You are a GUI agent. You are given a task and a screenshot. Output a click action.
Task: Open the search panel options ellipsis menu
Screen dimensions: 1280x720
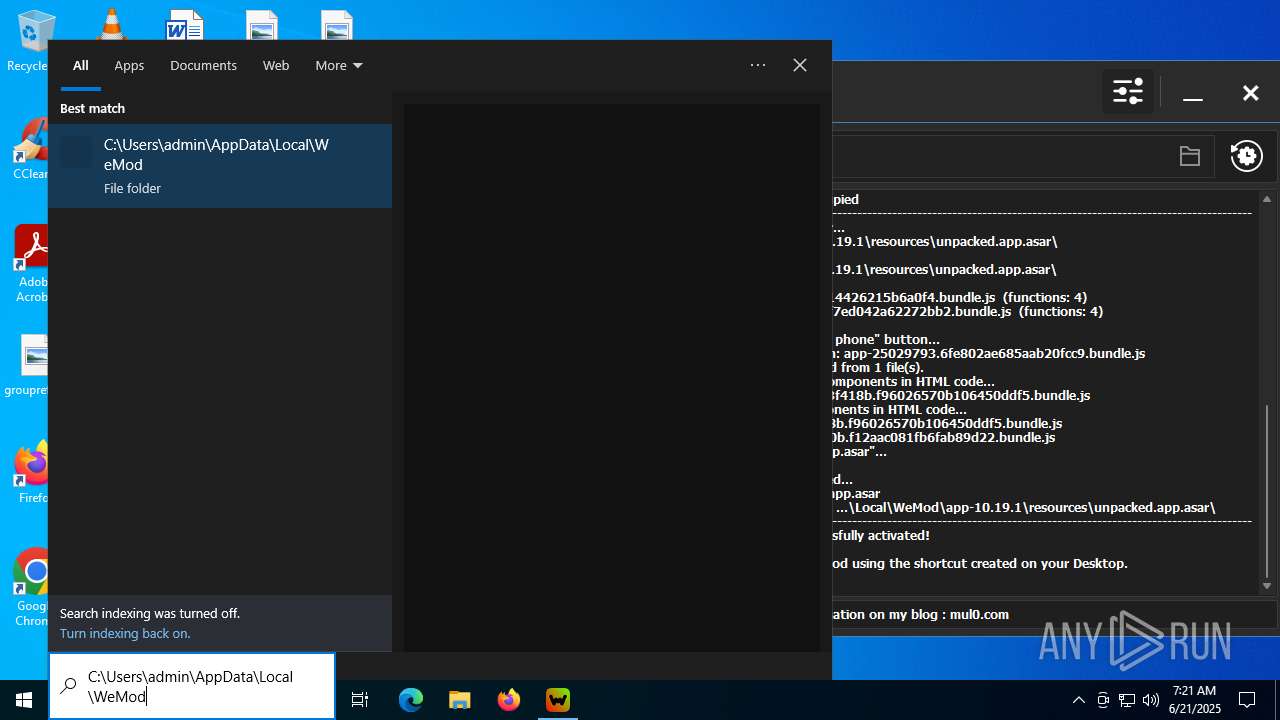758,65
